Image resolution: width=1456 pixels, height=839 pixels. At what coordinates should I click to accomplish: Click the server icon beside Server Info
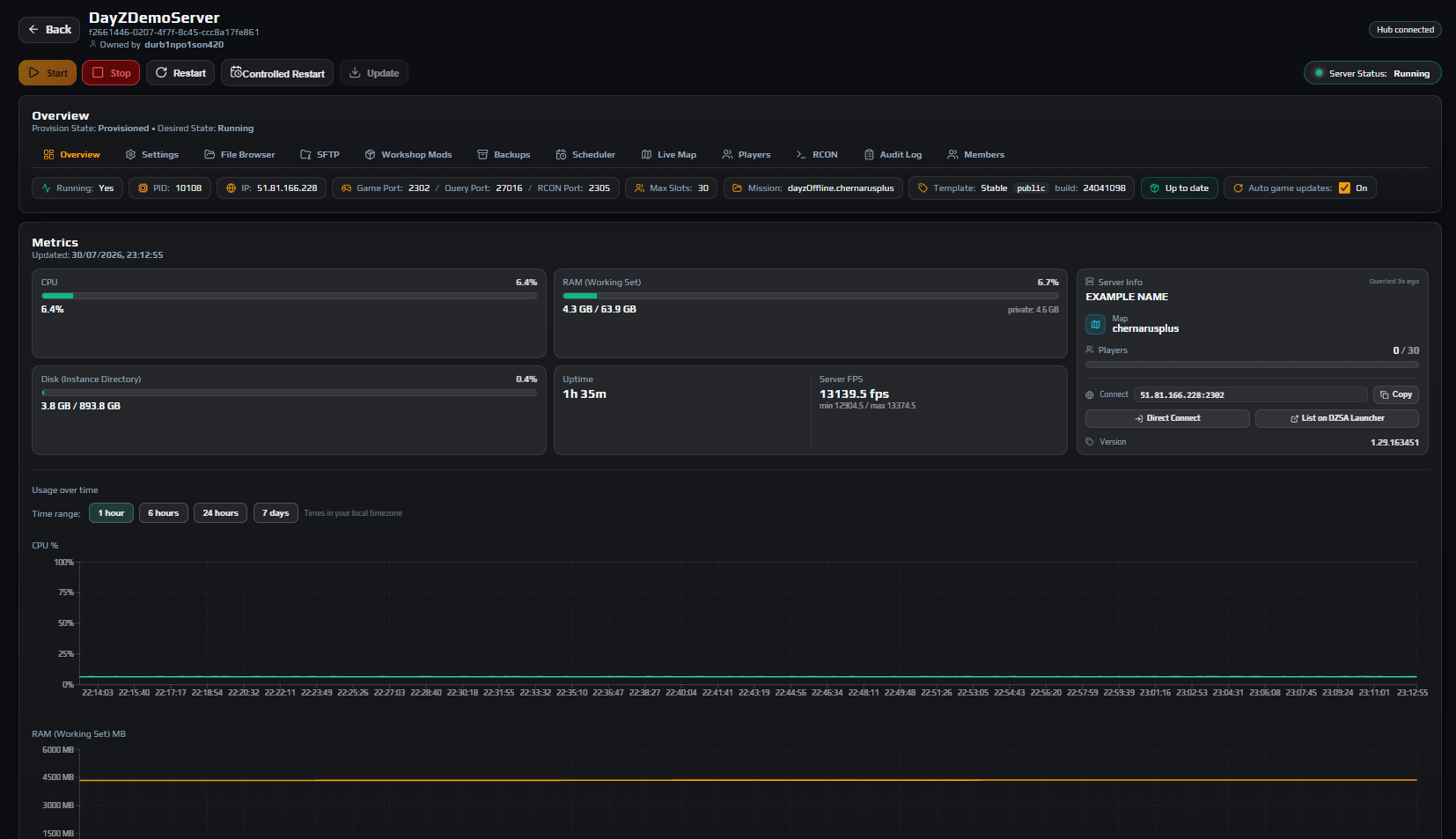[x=1090, y=282]
